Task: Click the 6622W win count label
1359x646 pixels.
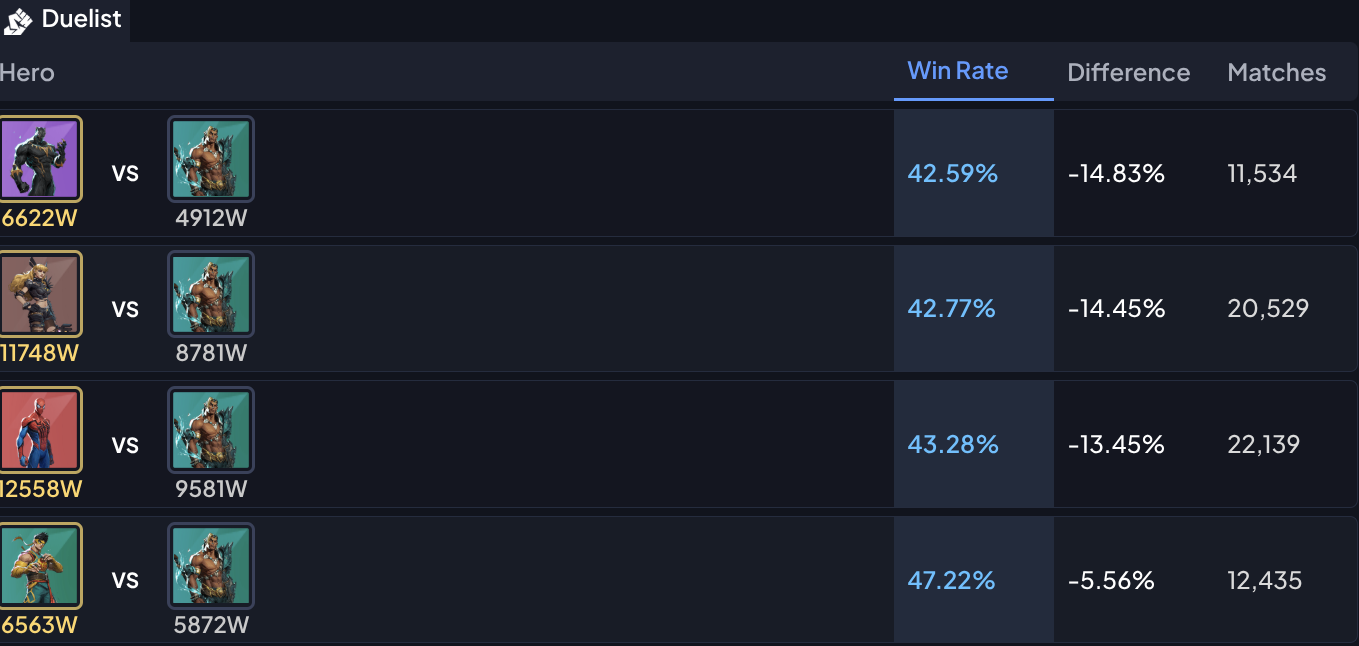Action: (39, 218)
